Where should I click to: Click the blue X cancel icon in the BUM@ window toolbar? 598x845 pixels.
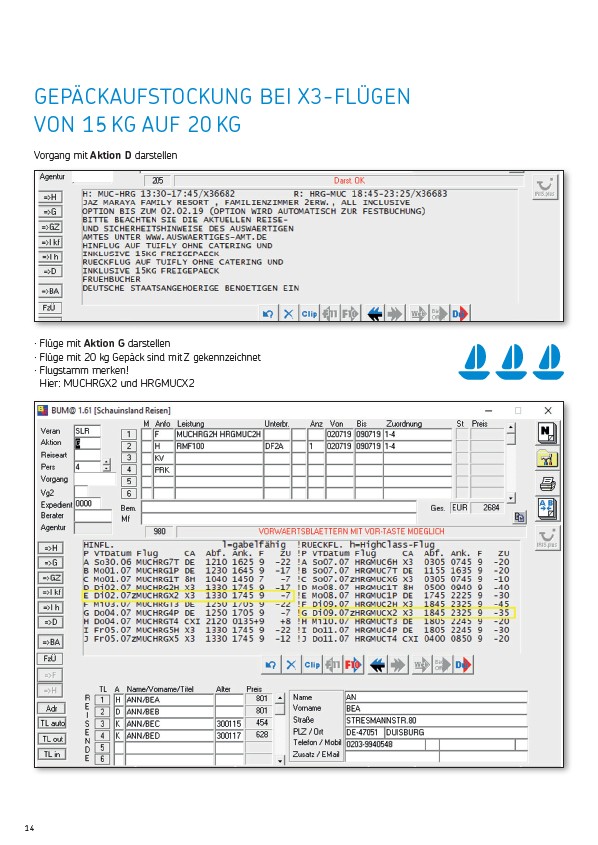point(291,665)
